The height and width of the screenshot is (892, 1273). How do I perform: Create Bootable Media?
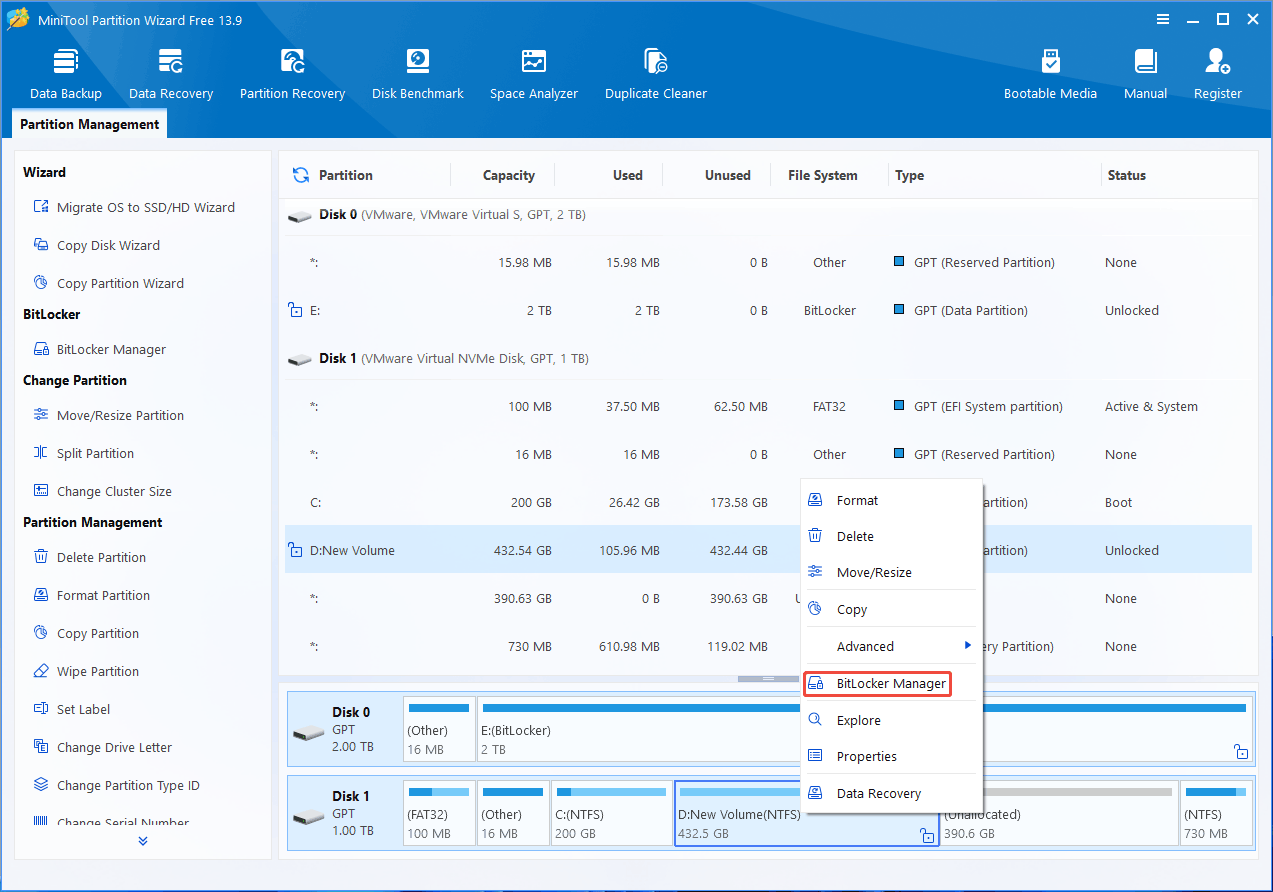point(1050,73)
